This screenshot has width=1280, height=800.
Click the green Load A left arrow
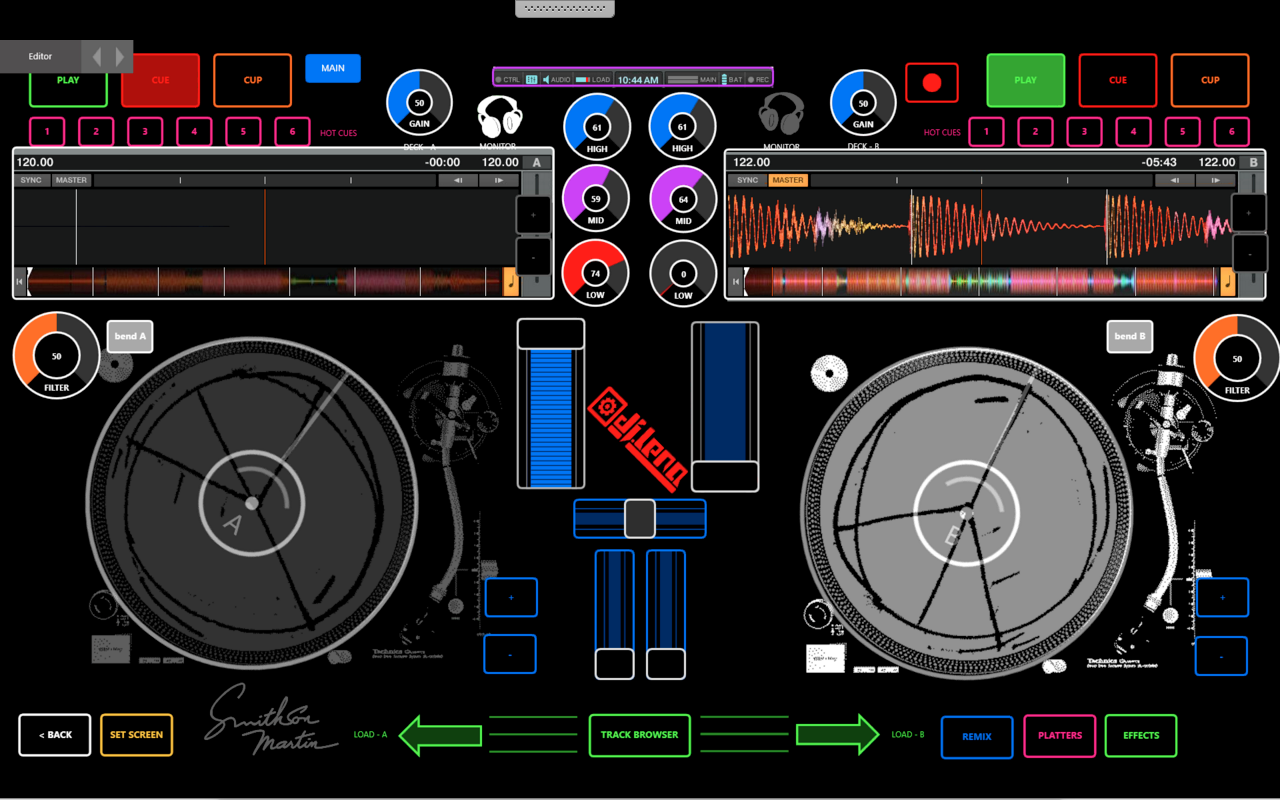[x=440, y=735]
